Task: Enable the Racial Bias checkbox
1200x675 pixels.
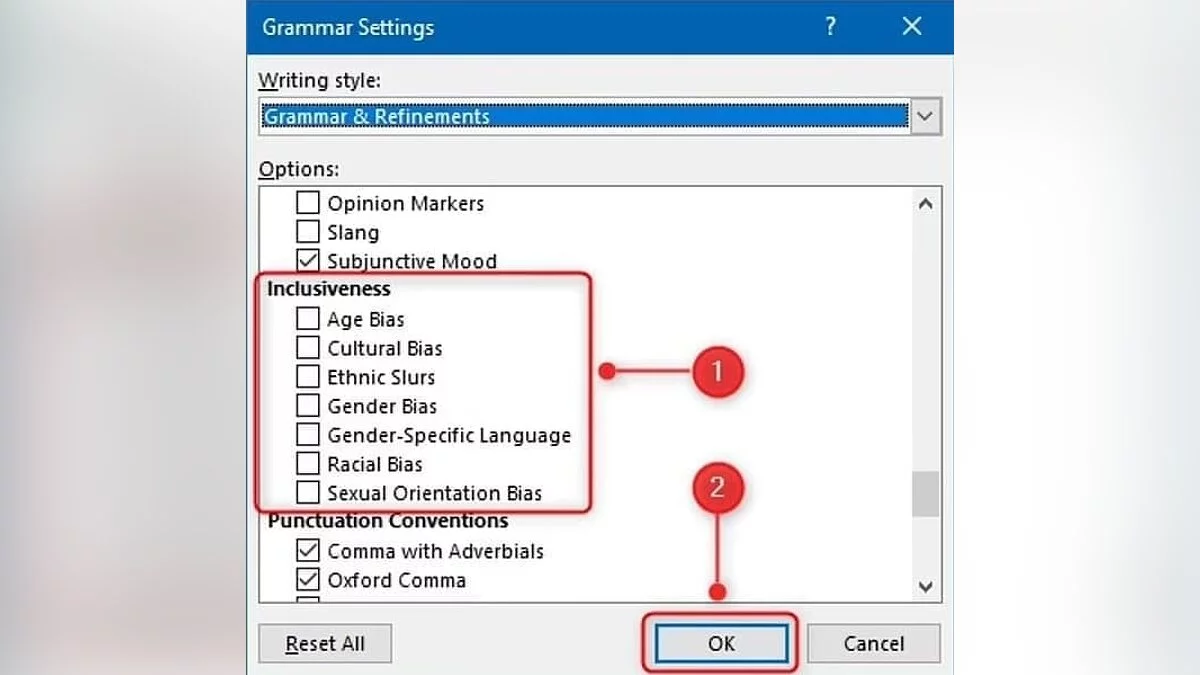Action: click(x=308, y=464)
